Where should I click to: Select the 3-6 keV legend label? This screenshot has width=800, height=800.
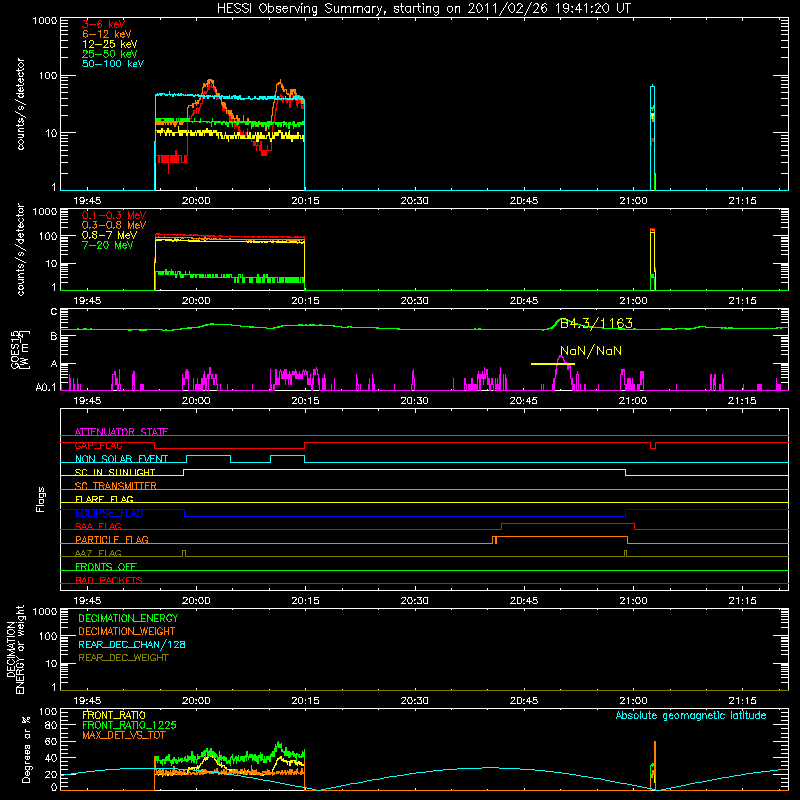pos(103,24)
